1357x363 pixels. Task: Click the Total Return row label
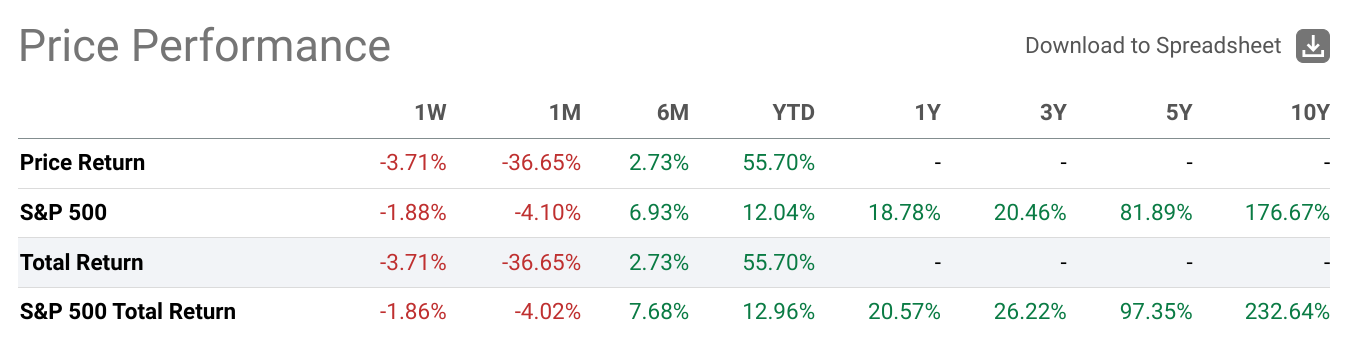(x=81, y=262)
